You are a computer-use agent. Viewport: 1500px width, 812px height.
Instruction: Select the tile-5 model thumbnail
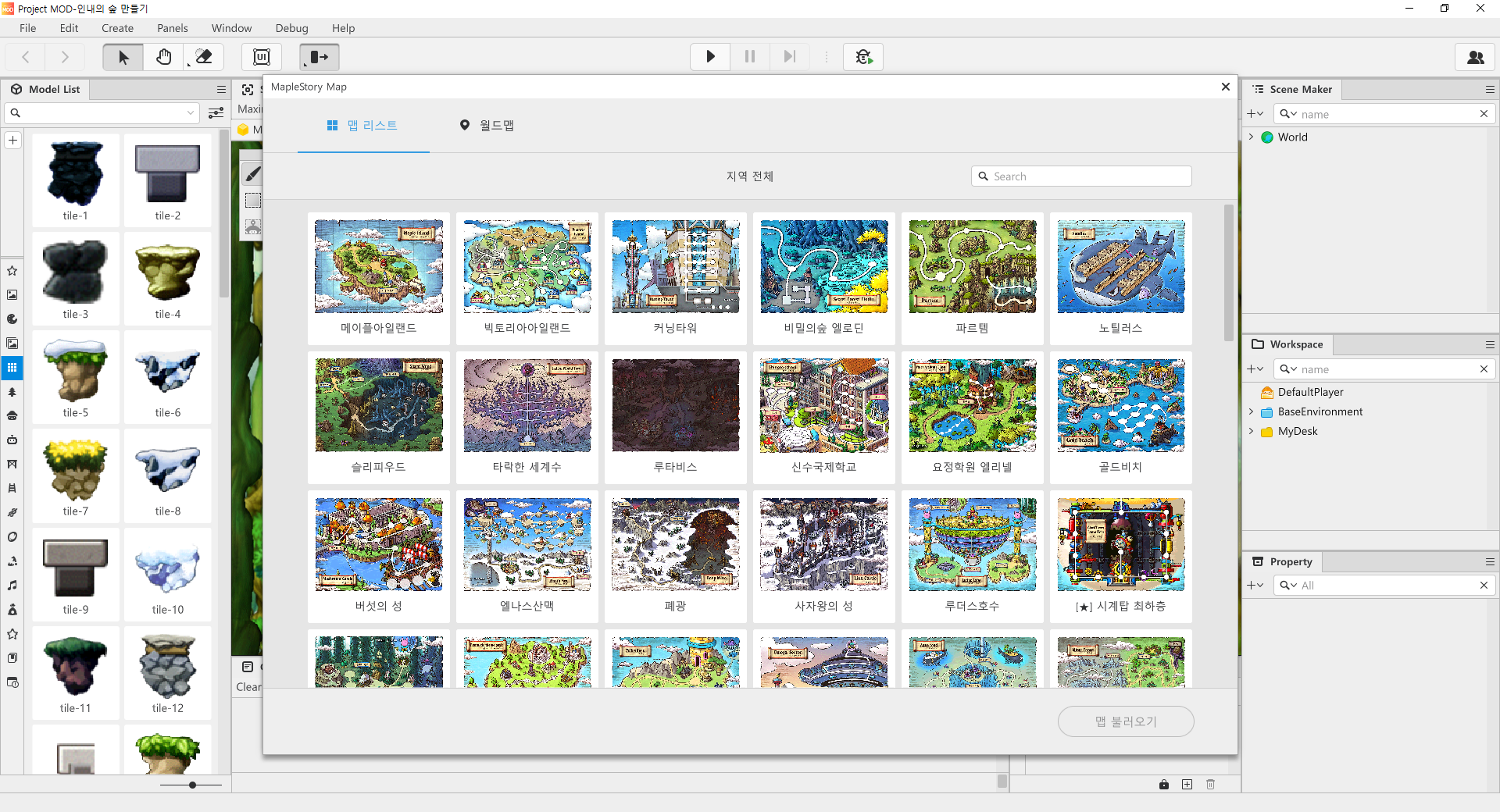coord(76,379)
